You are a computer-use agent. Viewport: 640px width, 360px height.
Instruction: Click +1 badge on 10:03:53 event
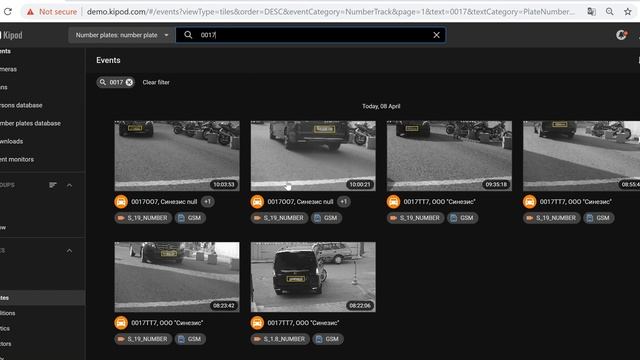pos(208,202)
